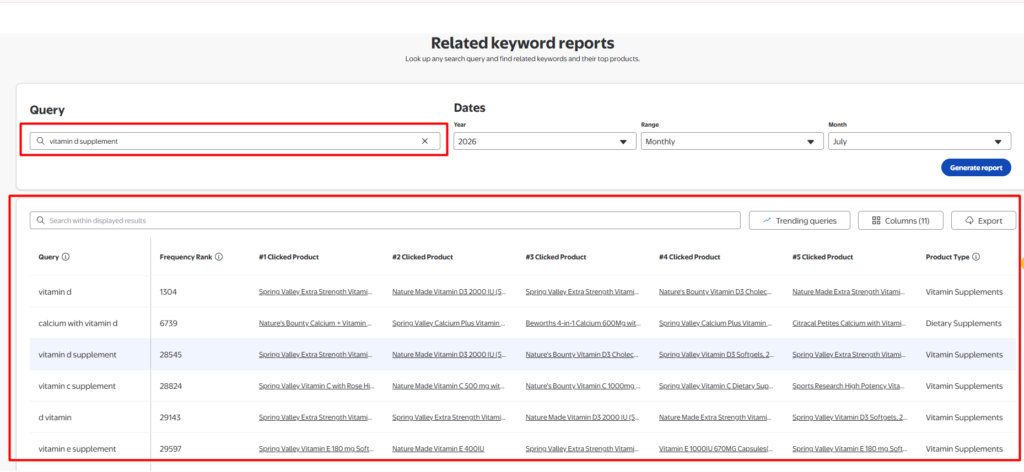Open Nature's Bounty Vitamin C 1000mg link
Viewport: 1024px width, 472px height.
(x=583, y=386)
